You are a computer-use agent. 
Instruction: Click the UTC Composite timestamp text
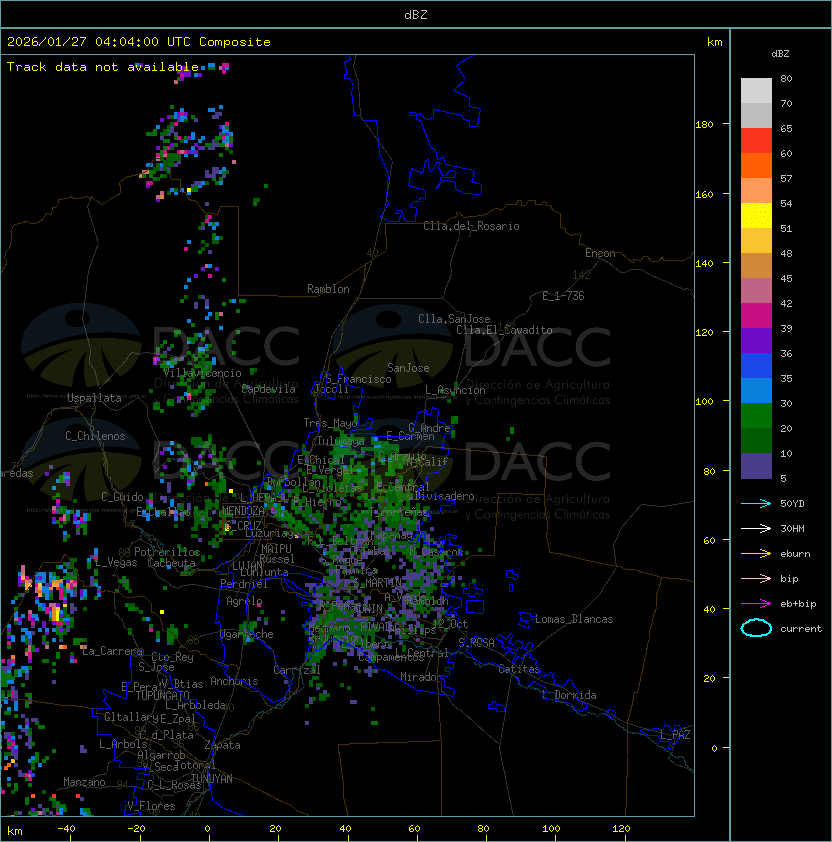[139, 42]
